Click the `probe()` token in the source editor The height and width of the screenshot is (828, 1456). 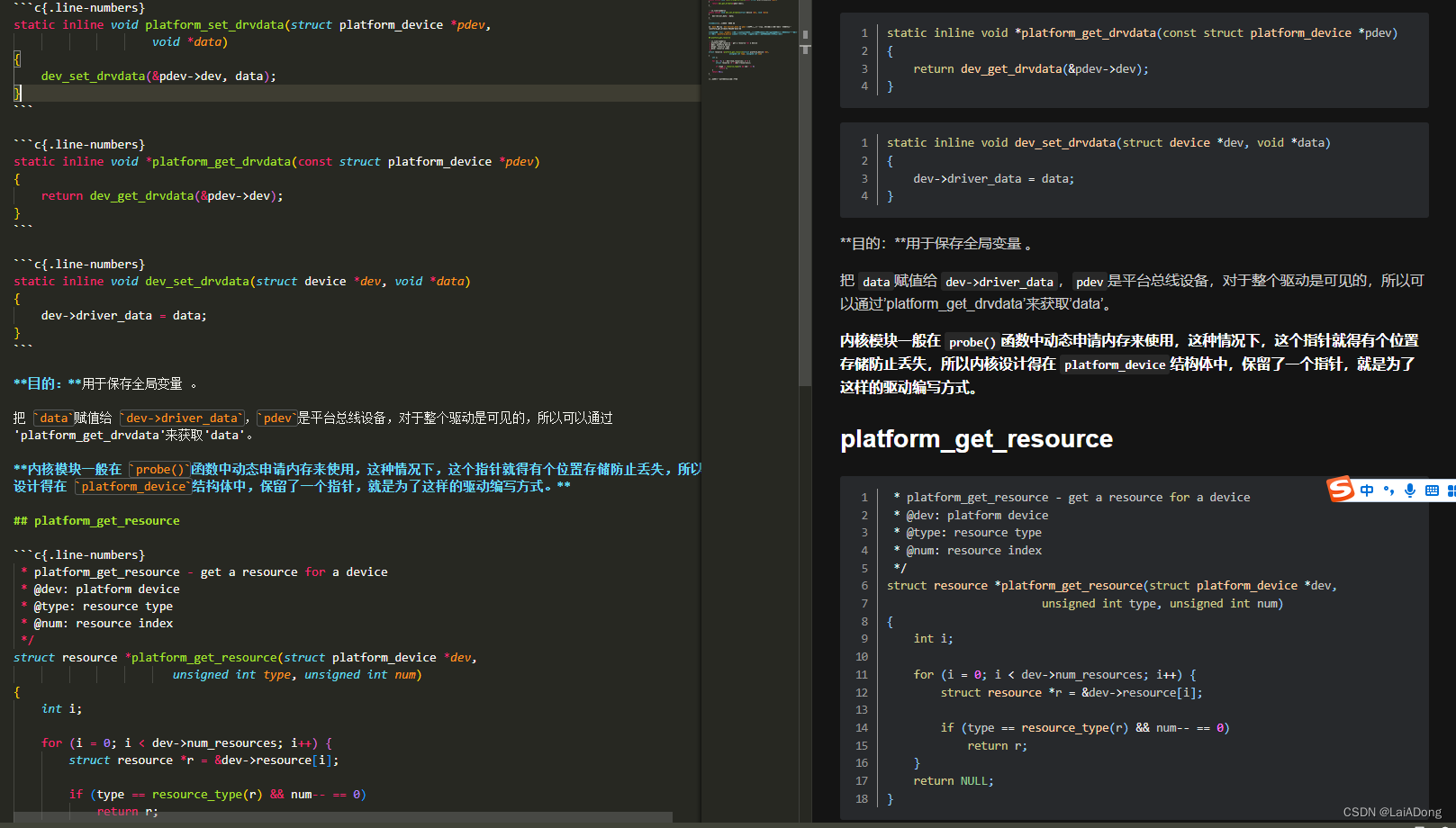pyautogui.click(x=159, y=470)
